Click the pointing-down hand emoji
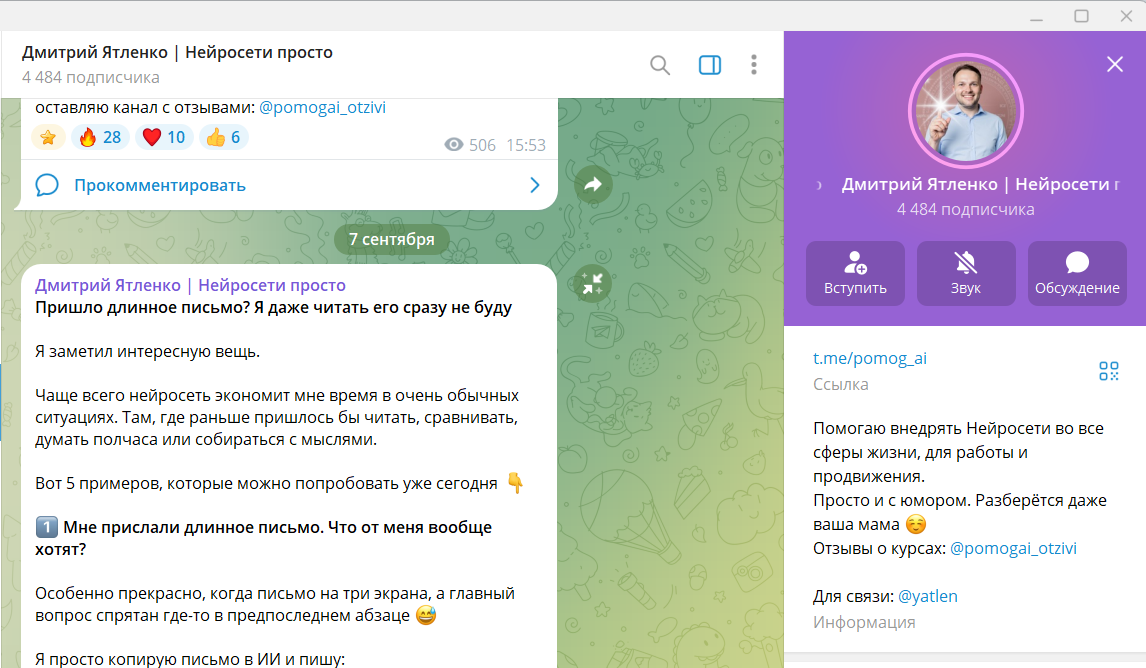The height and width of the screenshot is (668, 1146). pos(515,483)
